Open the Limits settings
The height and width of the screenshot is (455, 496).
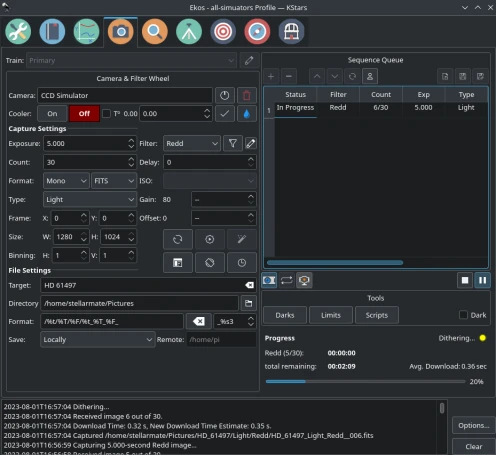(331, 315)
